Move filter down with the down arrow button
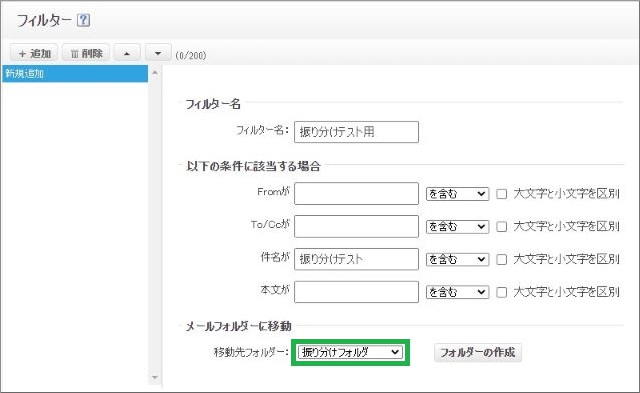This screenshot has height=393, width=640. click(x=158, y=53)
